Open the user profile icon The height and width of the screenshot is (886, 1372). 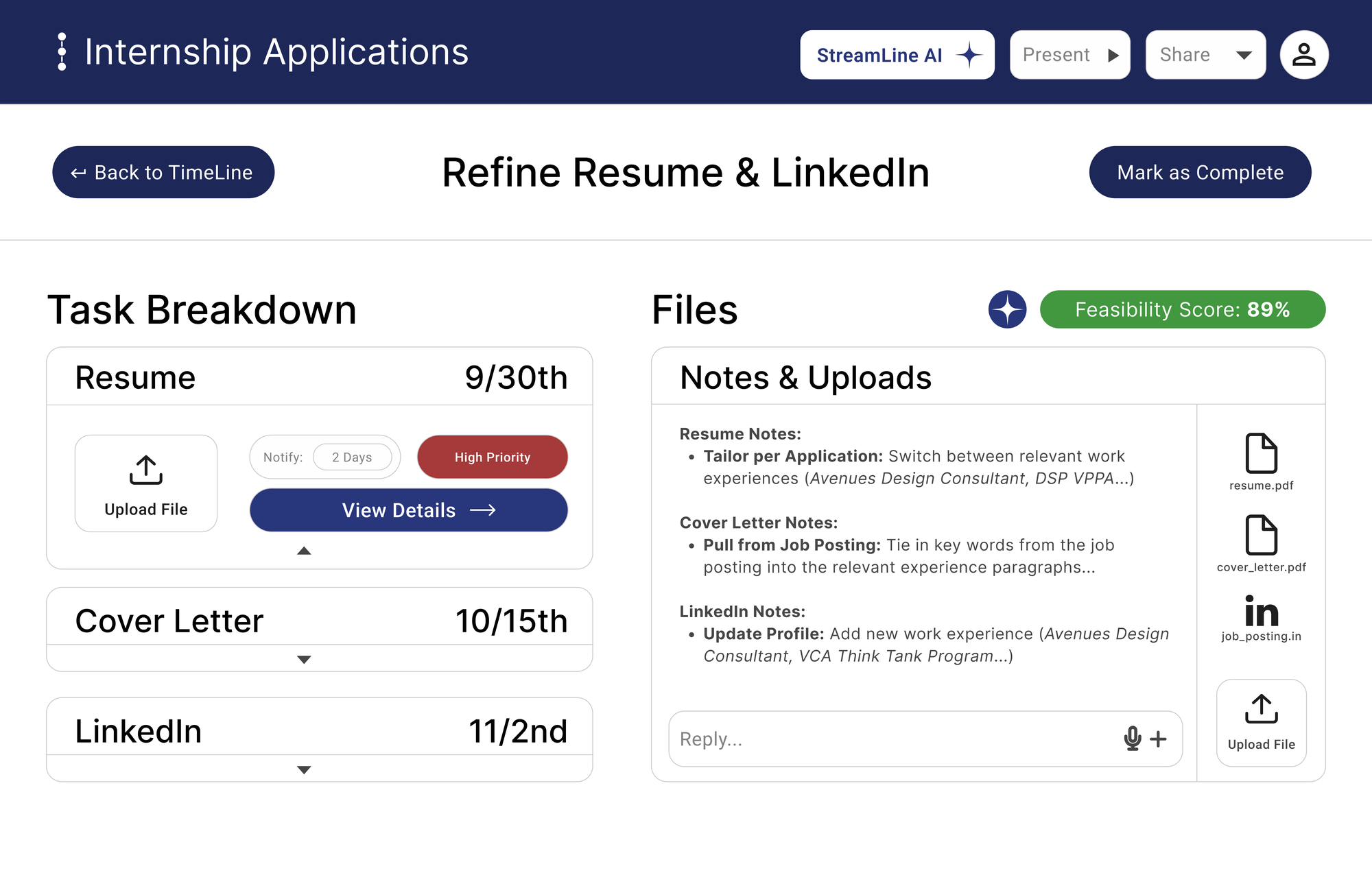[x=1304, y=55]
